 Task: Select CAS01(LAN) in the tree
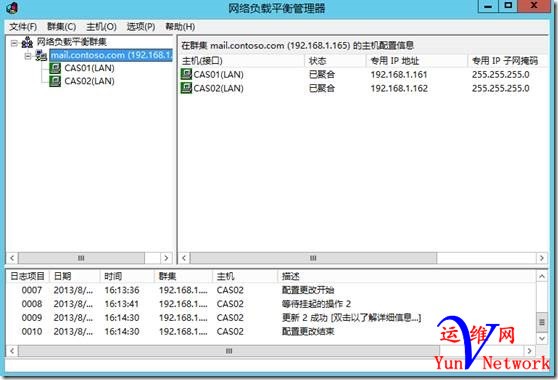coord(89,68)
